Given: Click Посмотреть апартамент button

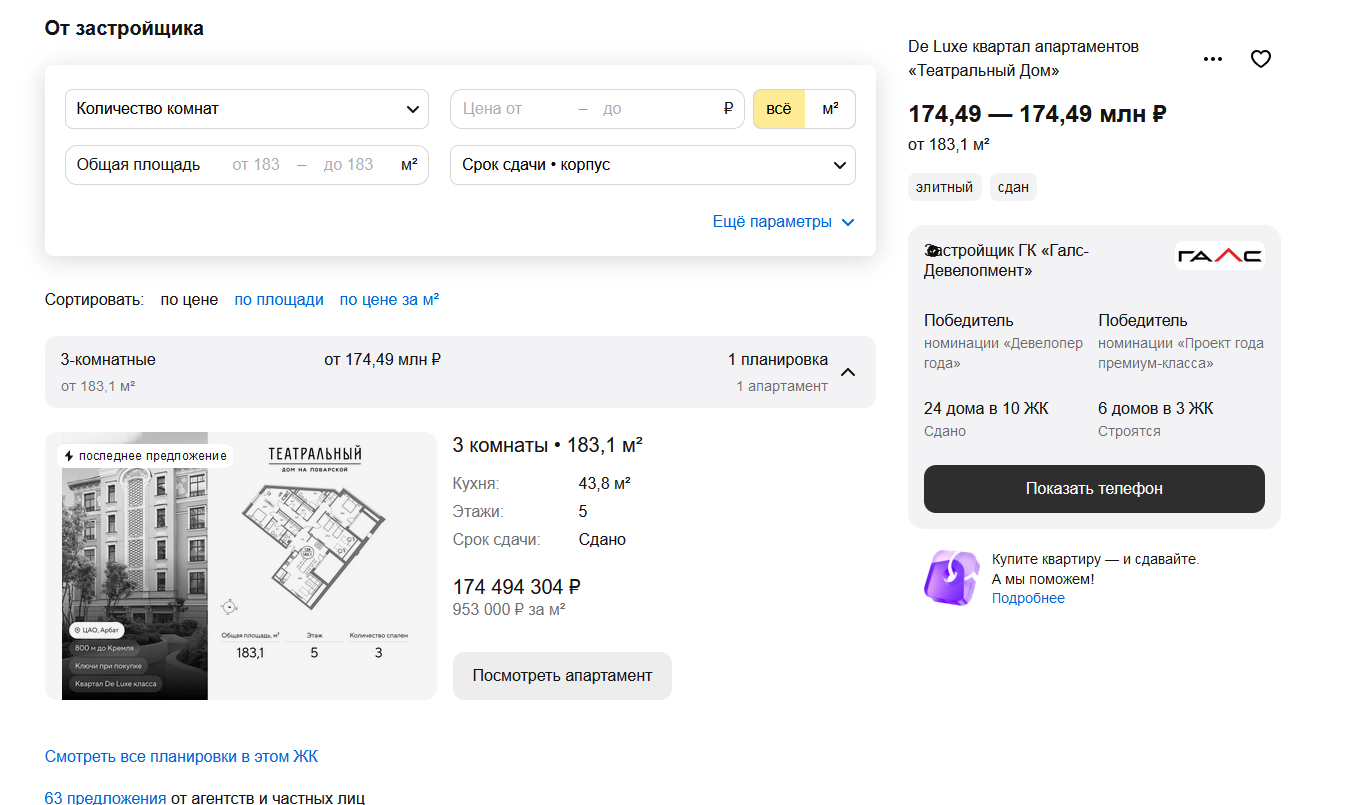Looking at the screenshot, I should (x=562, y=676).
